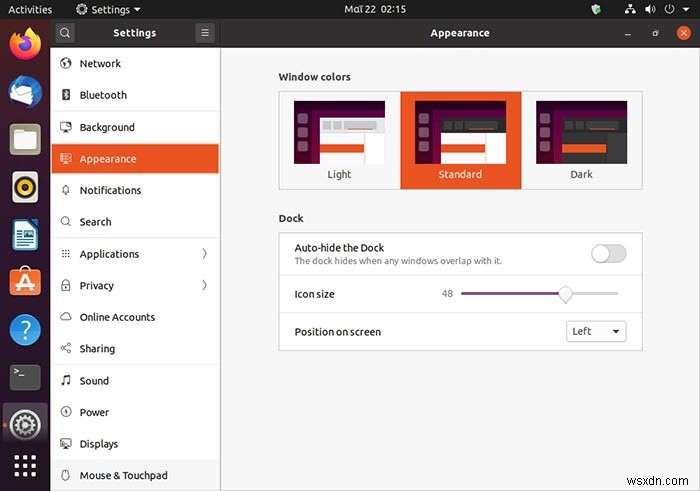The width and height of the screenshot is (700, 491).
Task: Click the Sharing icon in sidebar
Action: pos(66,348)
